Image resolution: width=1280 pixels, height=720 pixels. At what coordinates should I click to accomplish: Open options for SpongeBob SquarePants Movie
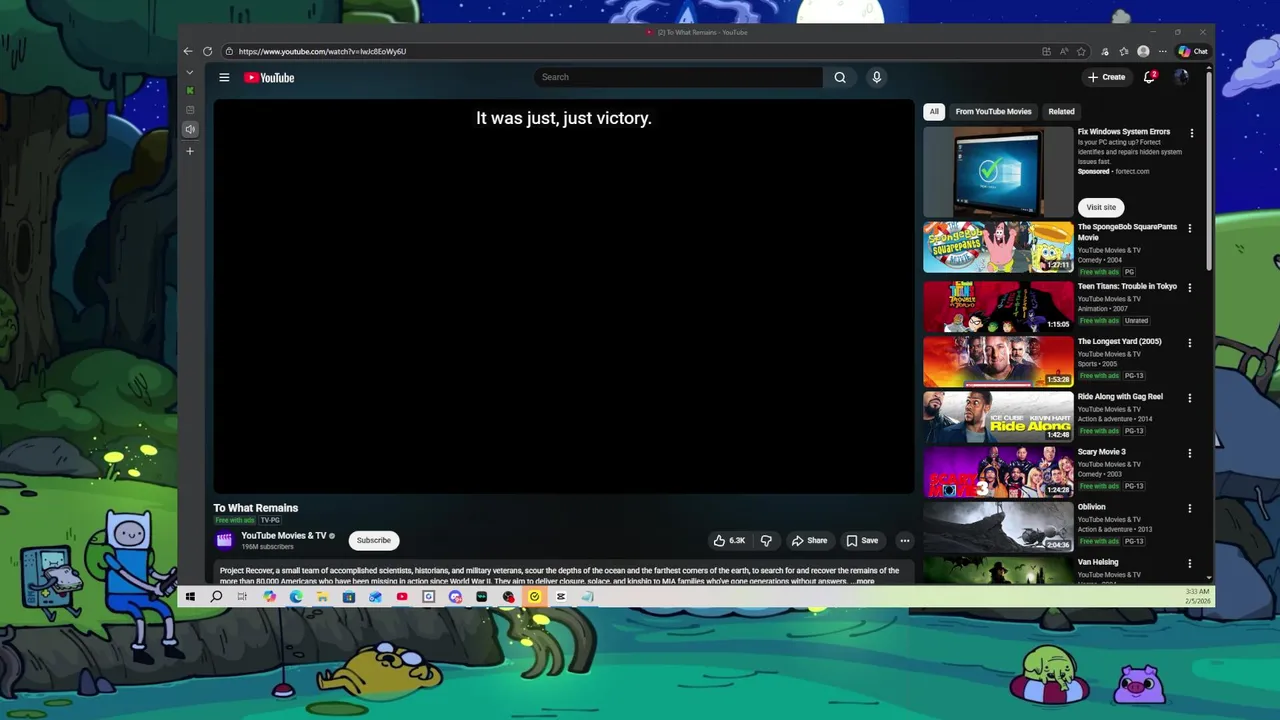1189,228
